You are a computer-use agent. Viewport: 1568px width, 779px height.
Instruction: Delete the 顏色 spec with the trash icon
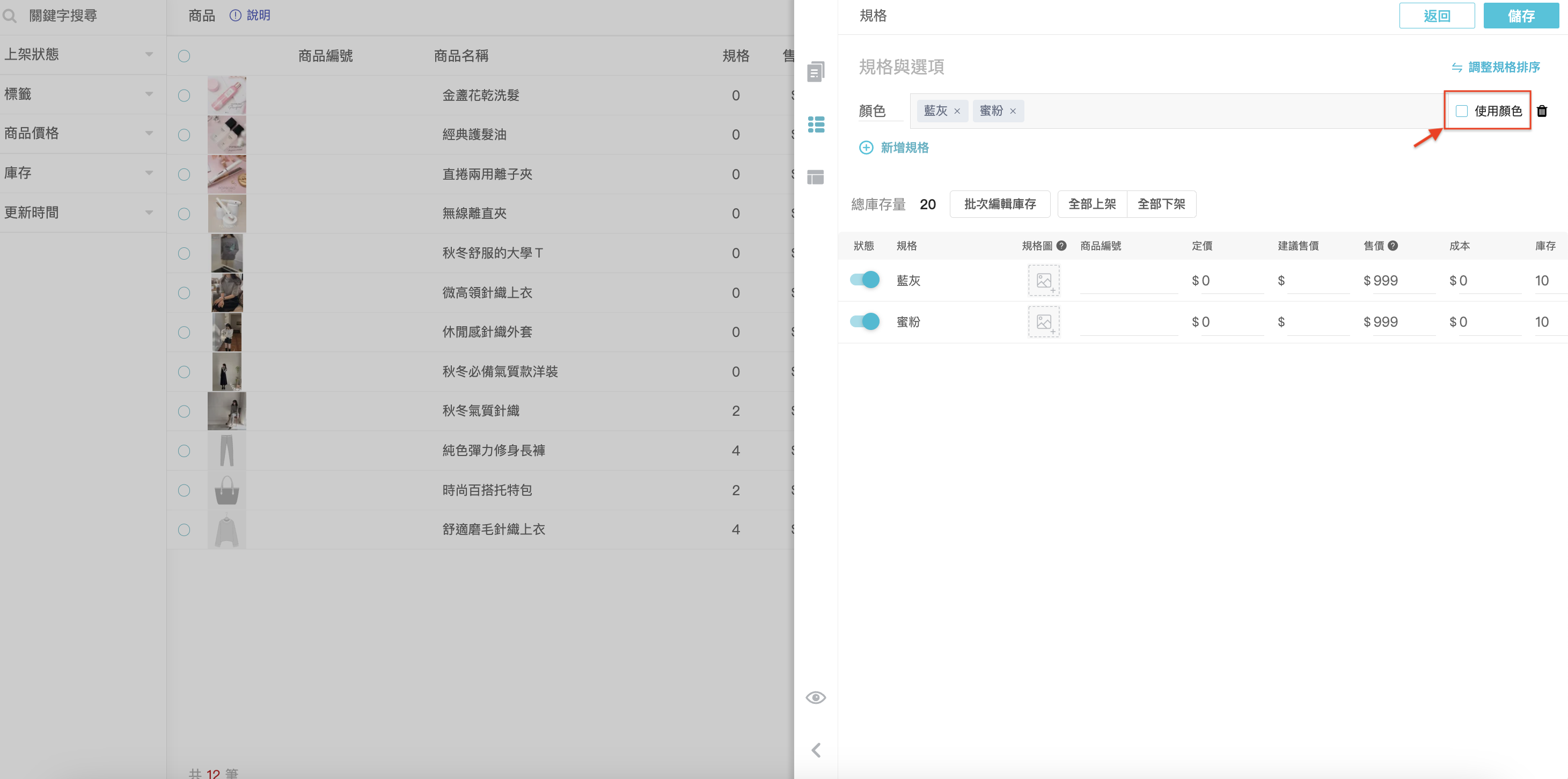tap(1542, 111)
